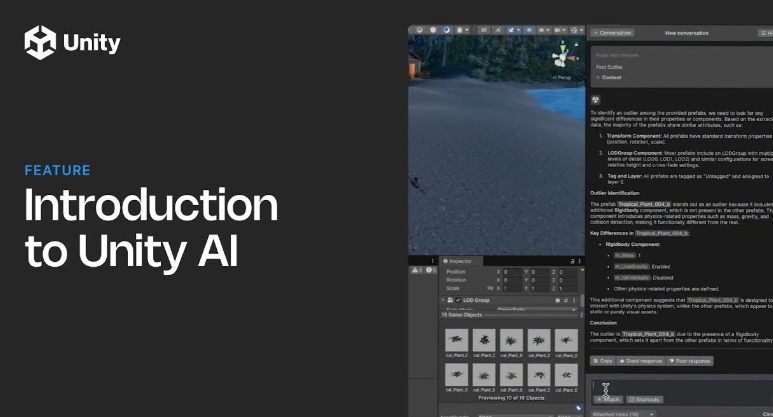
Task: Select the first plant thumbnail preview
Action: click(456, 341)
